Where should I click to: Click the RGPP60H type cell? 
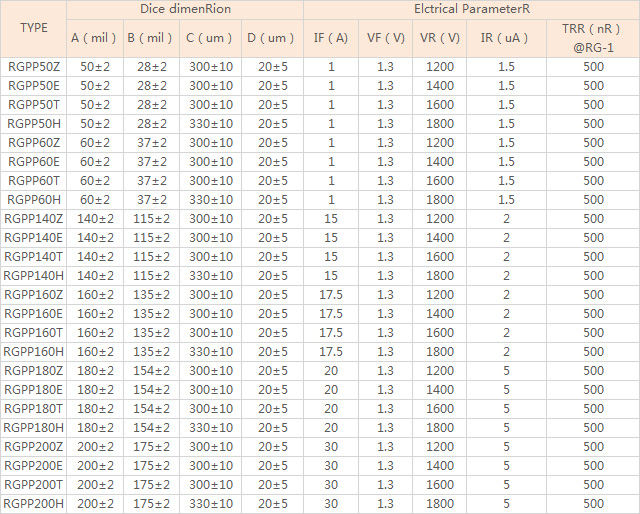pyautogui.click(x=34, y=200)
